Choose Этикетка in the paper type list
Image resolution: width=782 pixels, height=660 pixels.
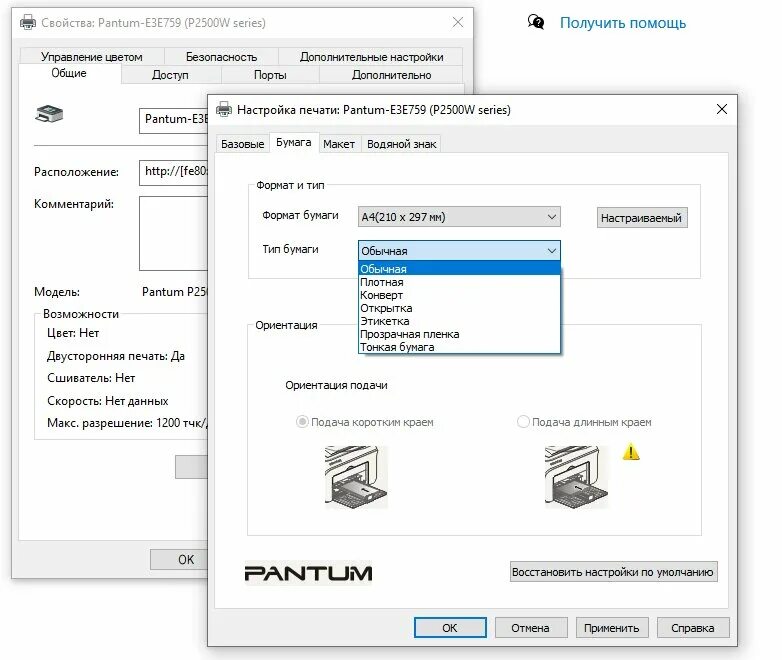coord(459,321)
